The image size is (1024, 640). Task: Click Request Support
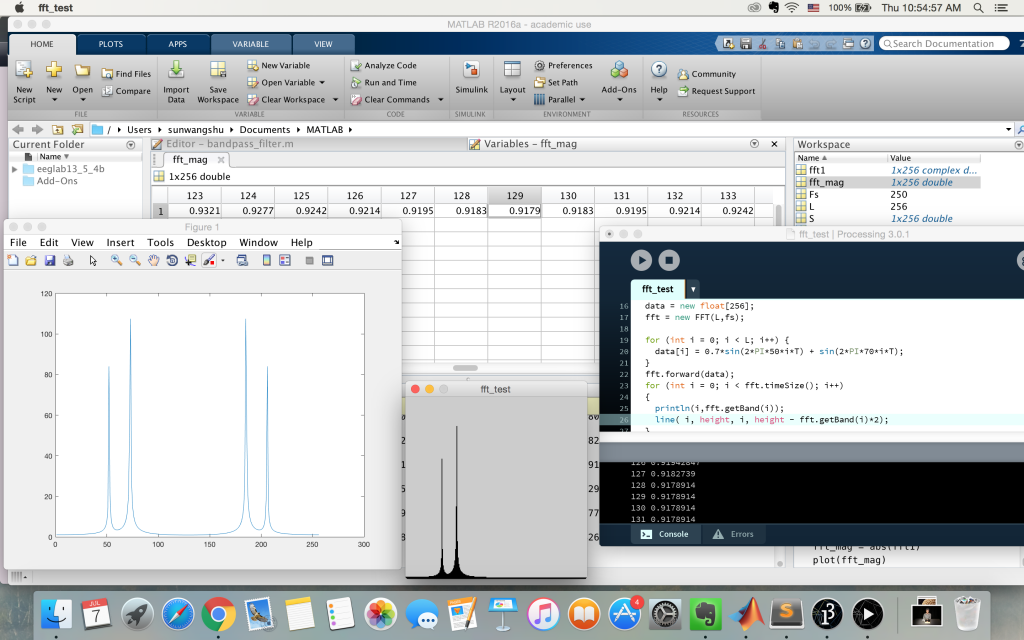click(716, 91)
